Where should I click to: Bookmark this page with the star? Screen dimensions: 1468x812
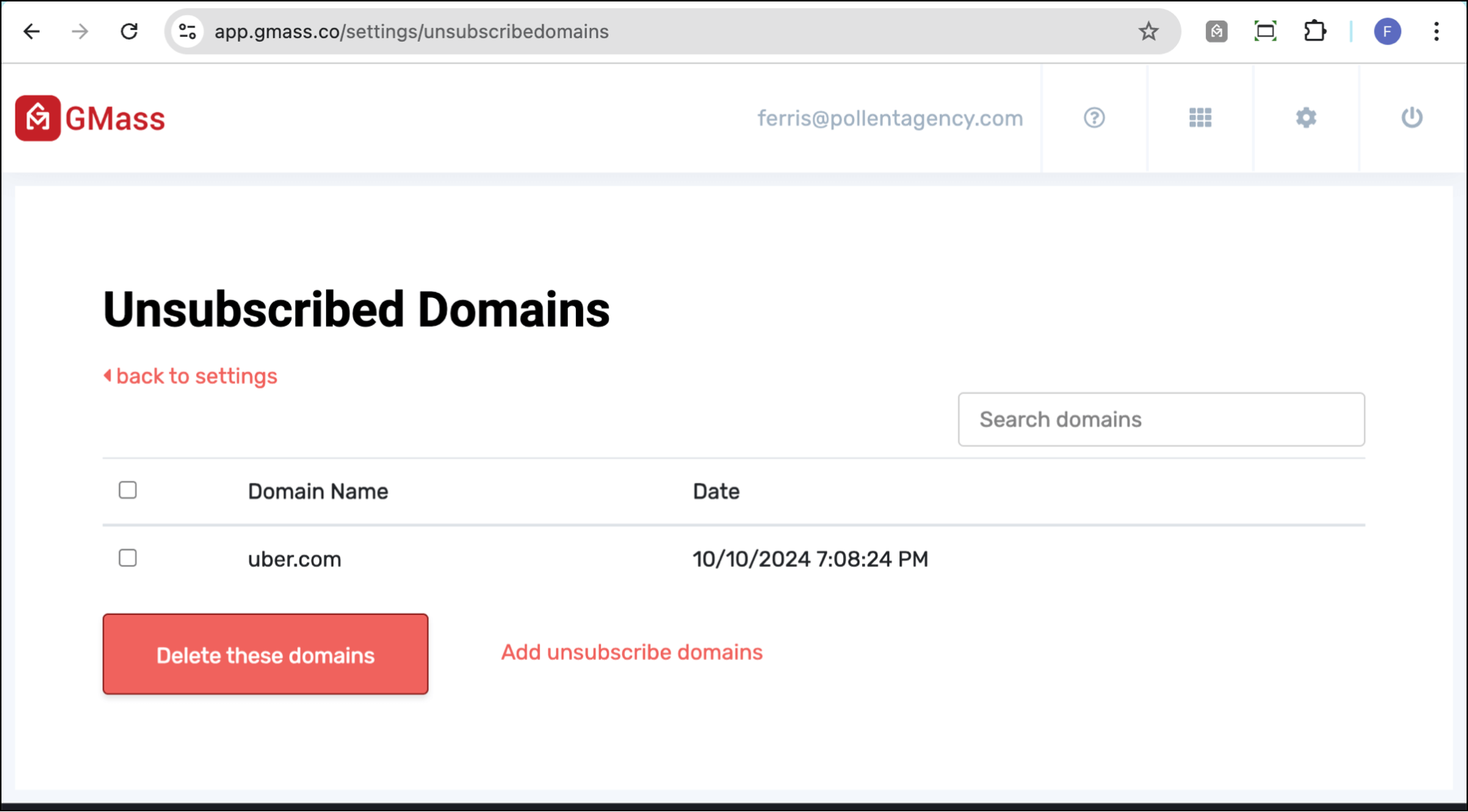pyautogui.click(x=1149, y=32)
